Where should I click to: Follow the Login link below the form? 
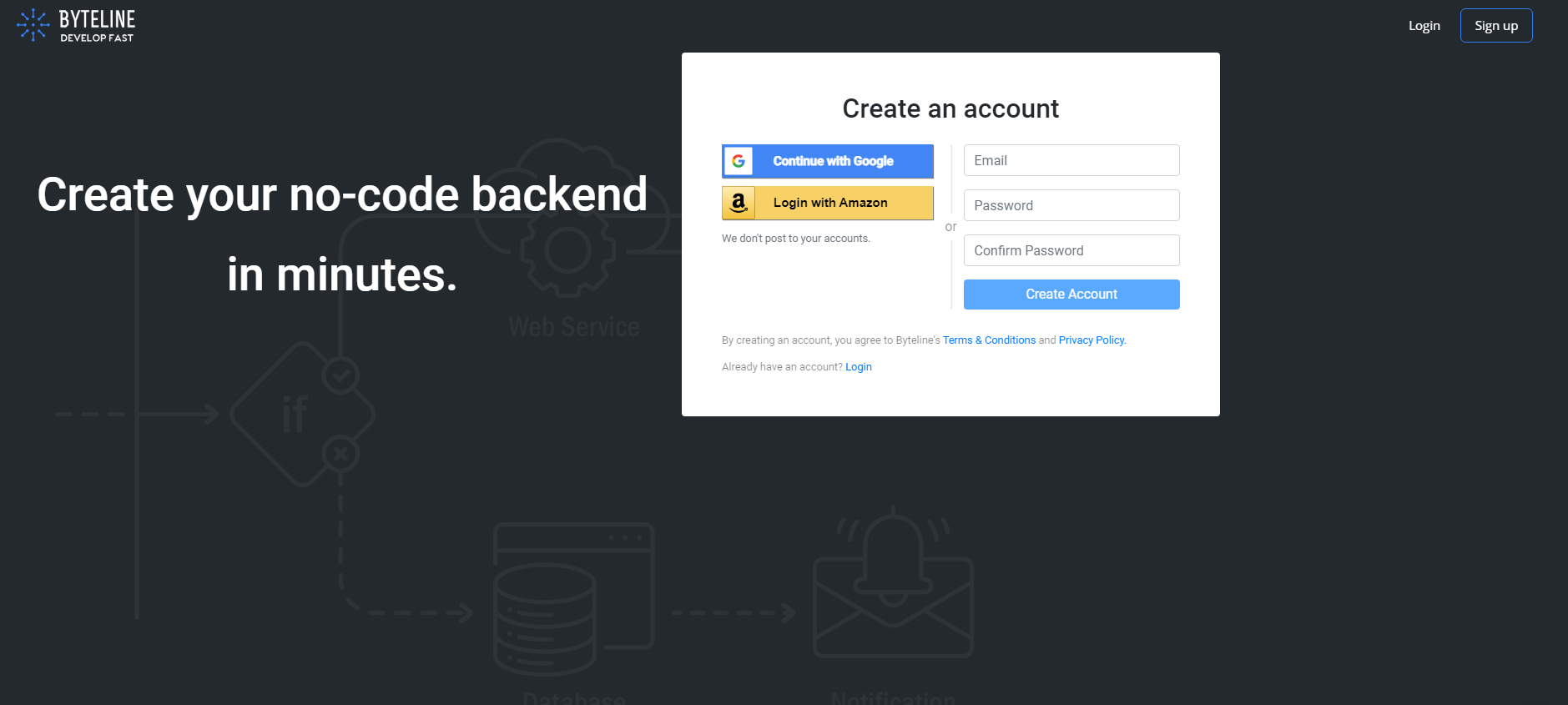click(x=859, y=367)
